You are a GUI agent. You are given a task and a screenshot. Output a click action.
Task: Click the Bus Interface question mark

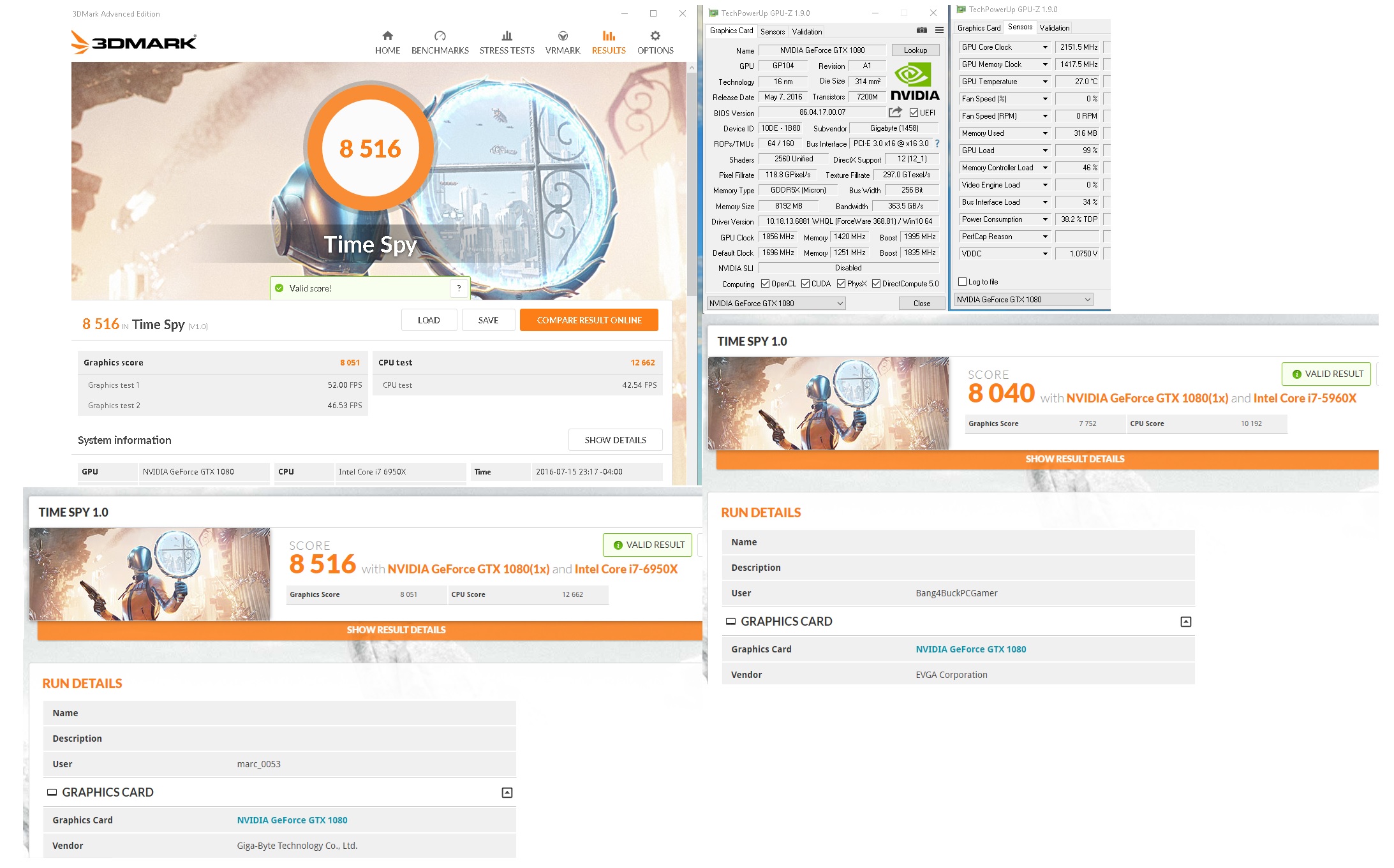(x=937, y=143)
